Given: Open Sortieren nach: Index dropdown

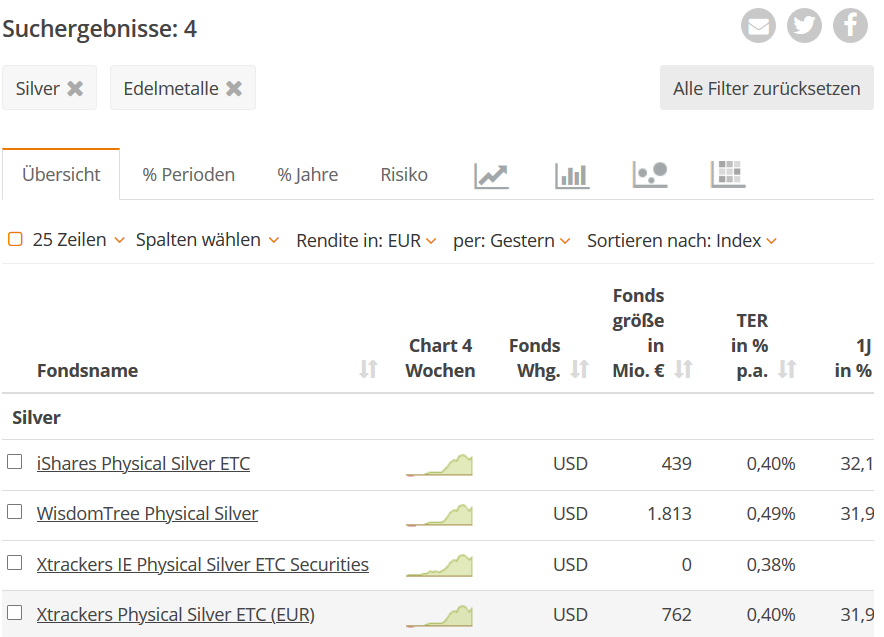Looking at the screenshot, I should (682, 241).
